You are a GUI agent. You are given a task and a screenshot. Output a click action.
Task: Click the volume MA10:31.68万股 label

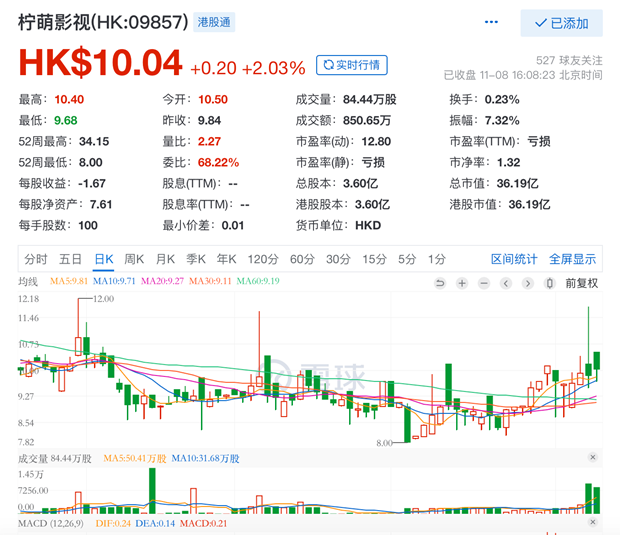click(x=205, y=459)
